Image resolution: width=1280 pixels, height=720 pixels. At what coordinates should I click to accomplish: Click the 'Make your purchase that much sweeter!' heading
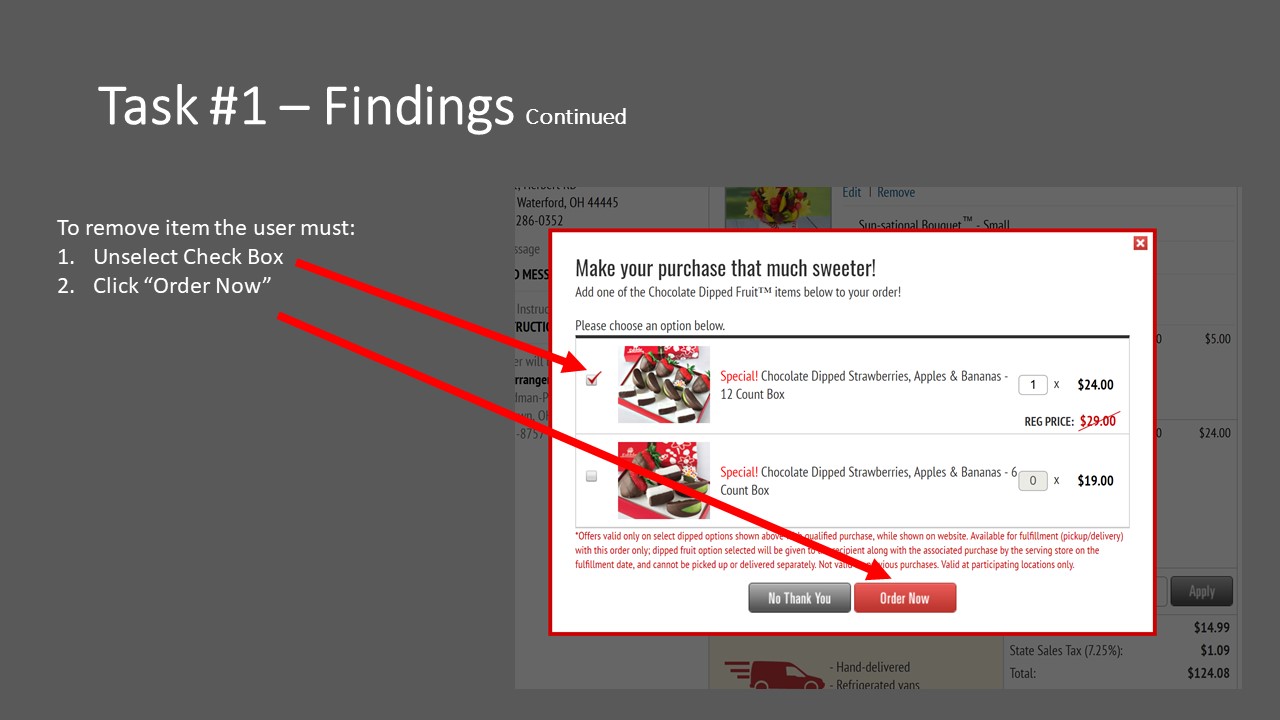(726, 268)
